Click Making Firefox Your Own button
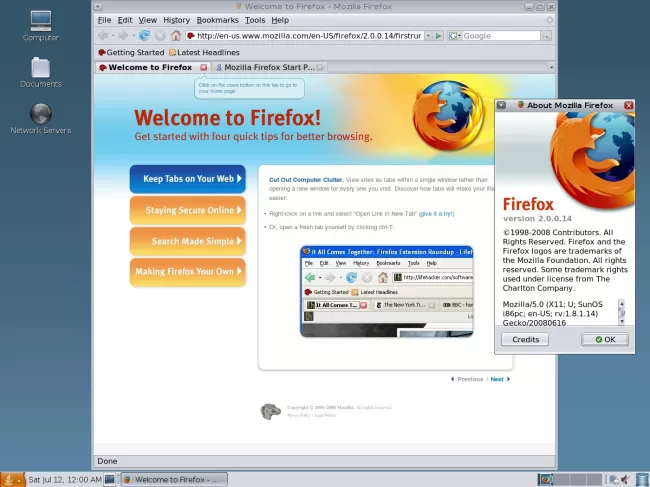Screen dimensions: 650x487 click(x=188, y=271)
